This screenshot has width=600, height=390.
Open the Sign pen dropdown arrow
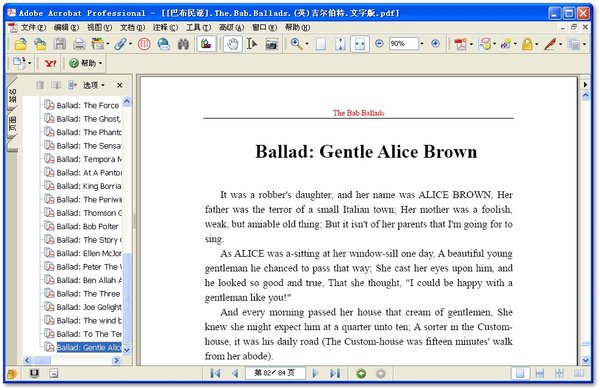click(x=560, y=44)
